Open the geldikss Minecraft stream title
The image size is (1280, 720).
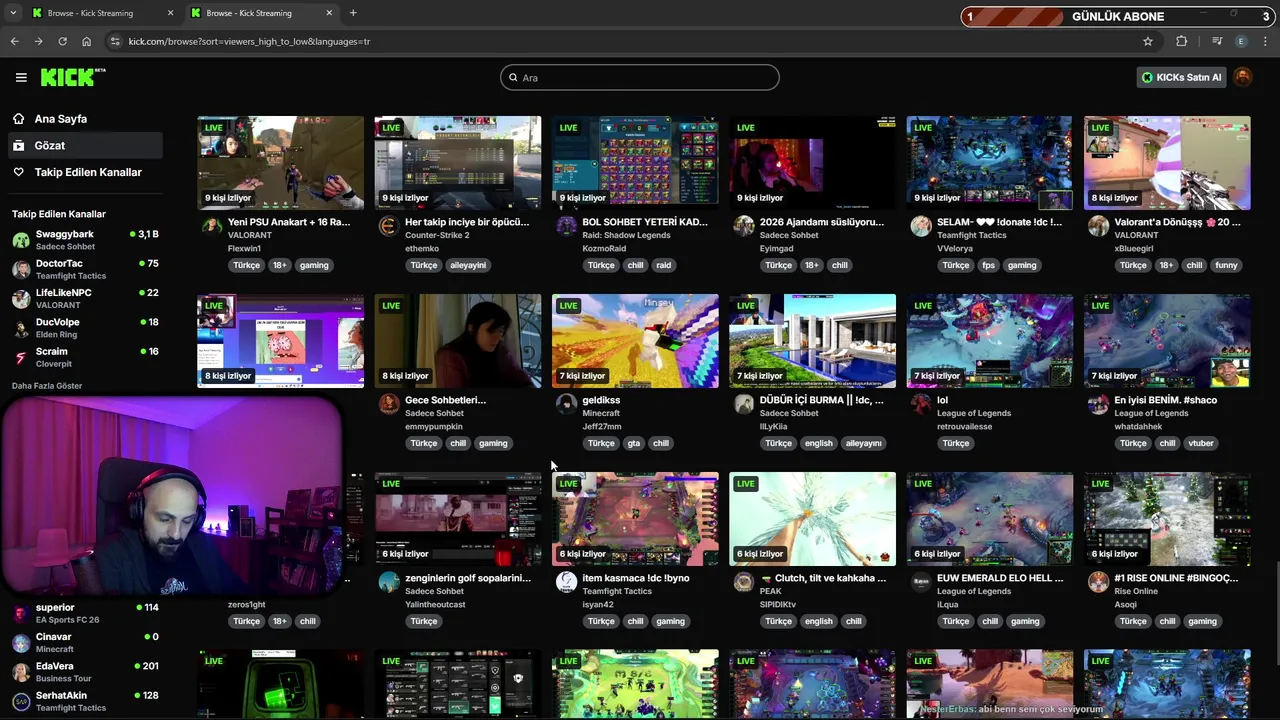click(601, 400)
